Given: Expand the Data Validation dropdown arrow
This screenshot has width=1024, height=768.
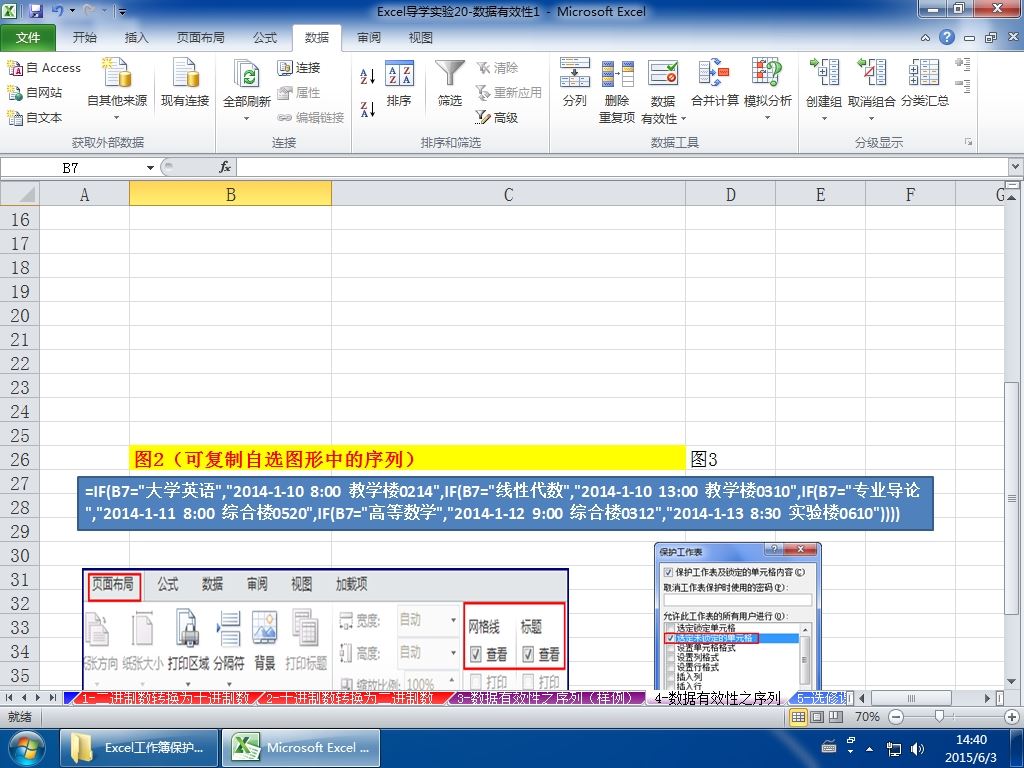Looking at the screenshot, I should pos(684,119).
